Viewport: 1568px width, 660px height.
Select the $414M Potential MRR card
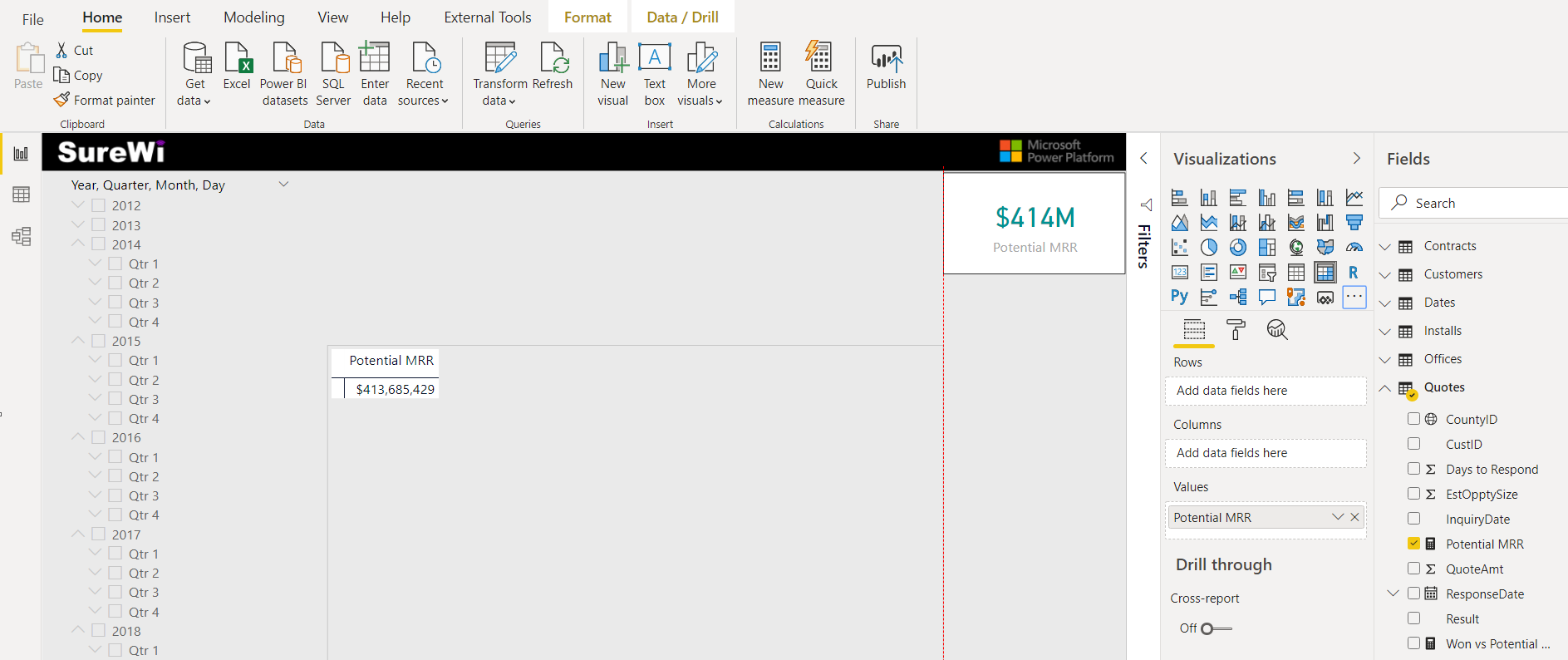click(1035, 223)
